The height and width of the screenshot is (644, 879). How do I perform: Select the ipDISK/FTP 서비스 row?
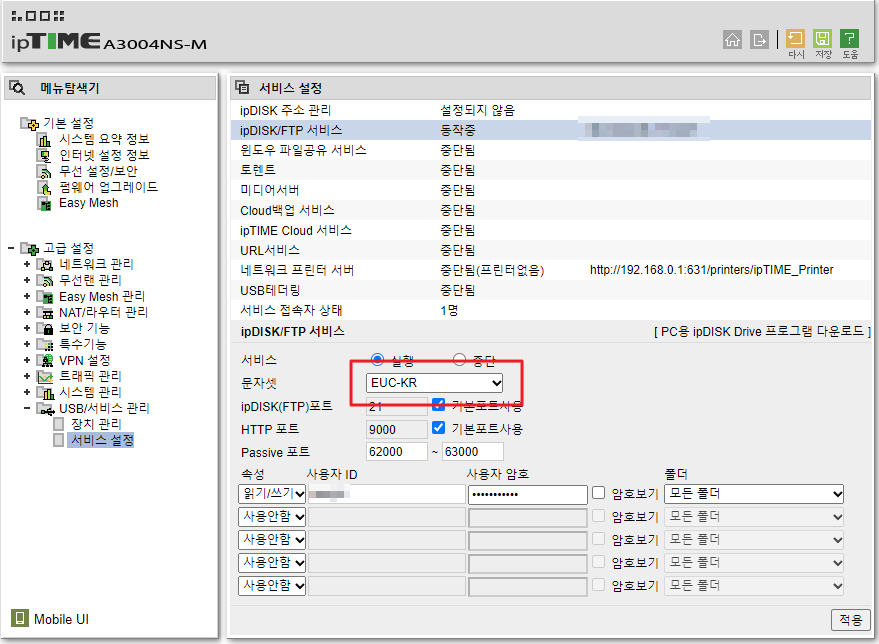point(550,130)
